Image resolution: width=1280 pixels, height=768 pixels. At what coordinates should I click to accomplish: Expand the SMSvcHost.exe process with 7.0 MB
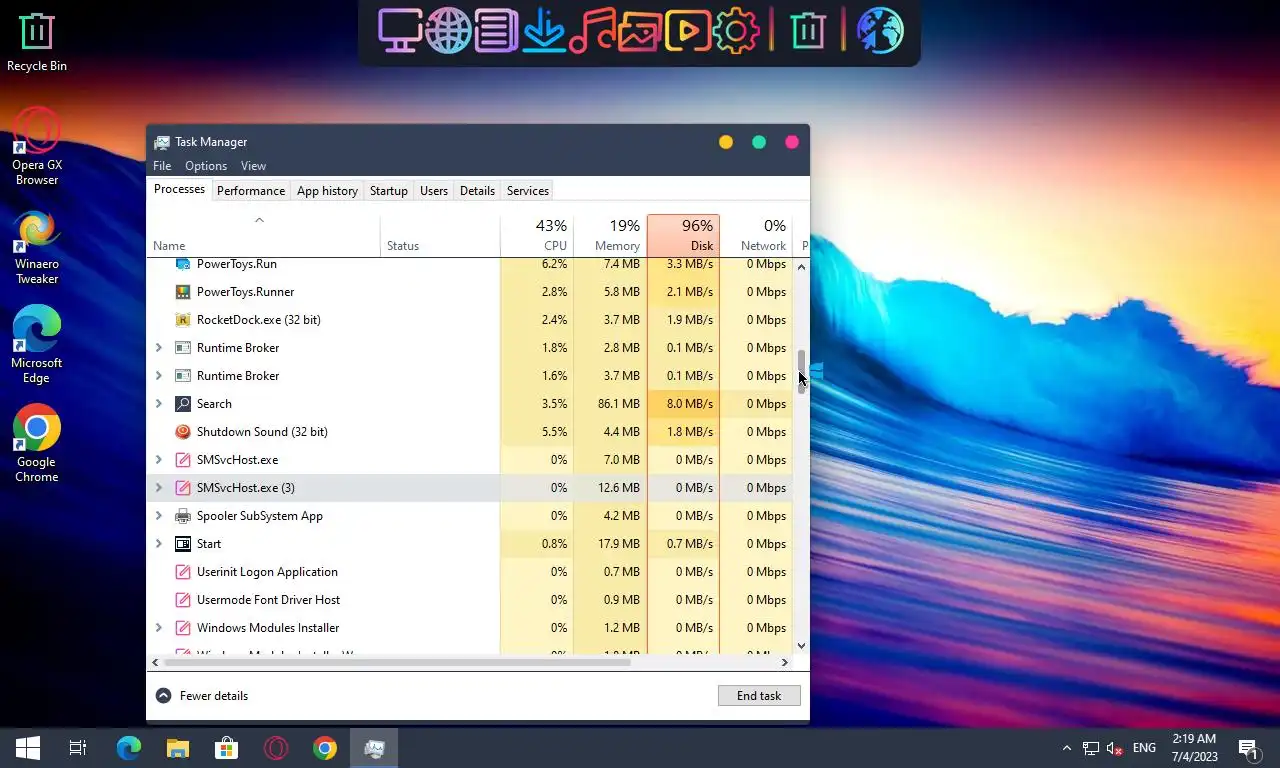[x=159, y=460]
